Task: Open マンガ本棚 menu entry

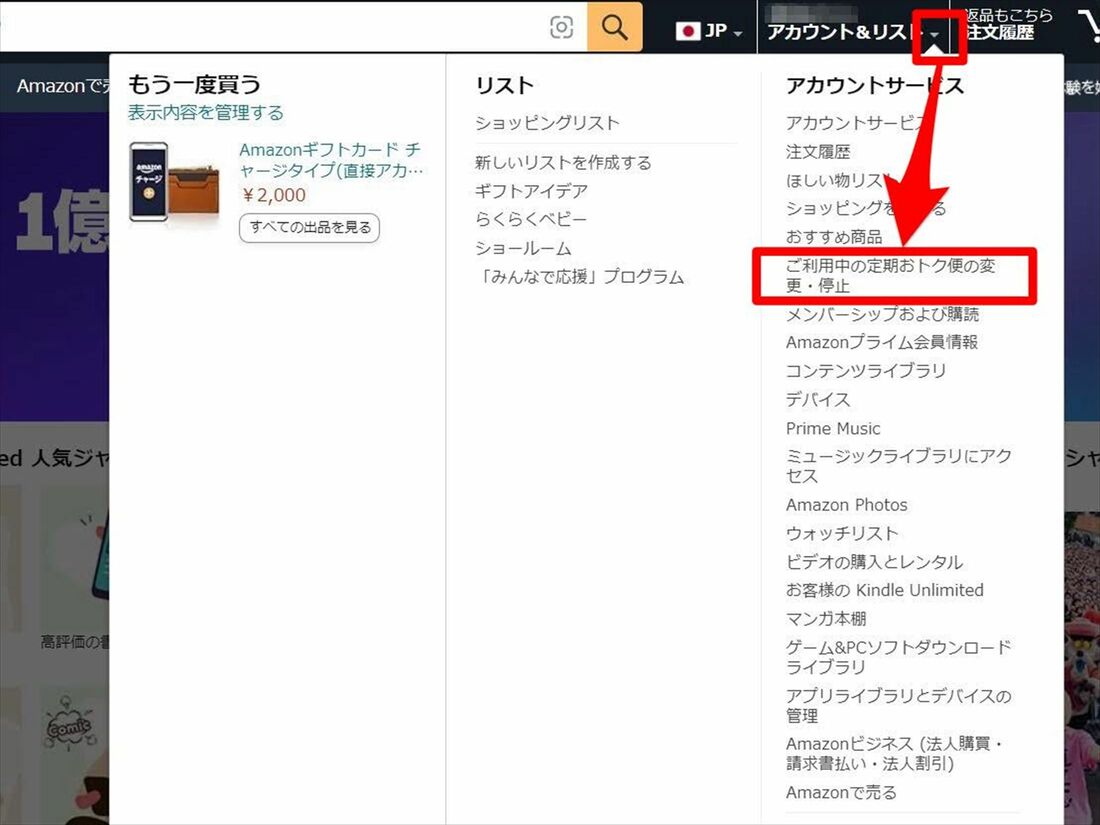Action: [826, 619]
